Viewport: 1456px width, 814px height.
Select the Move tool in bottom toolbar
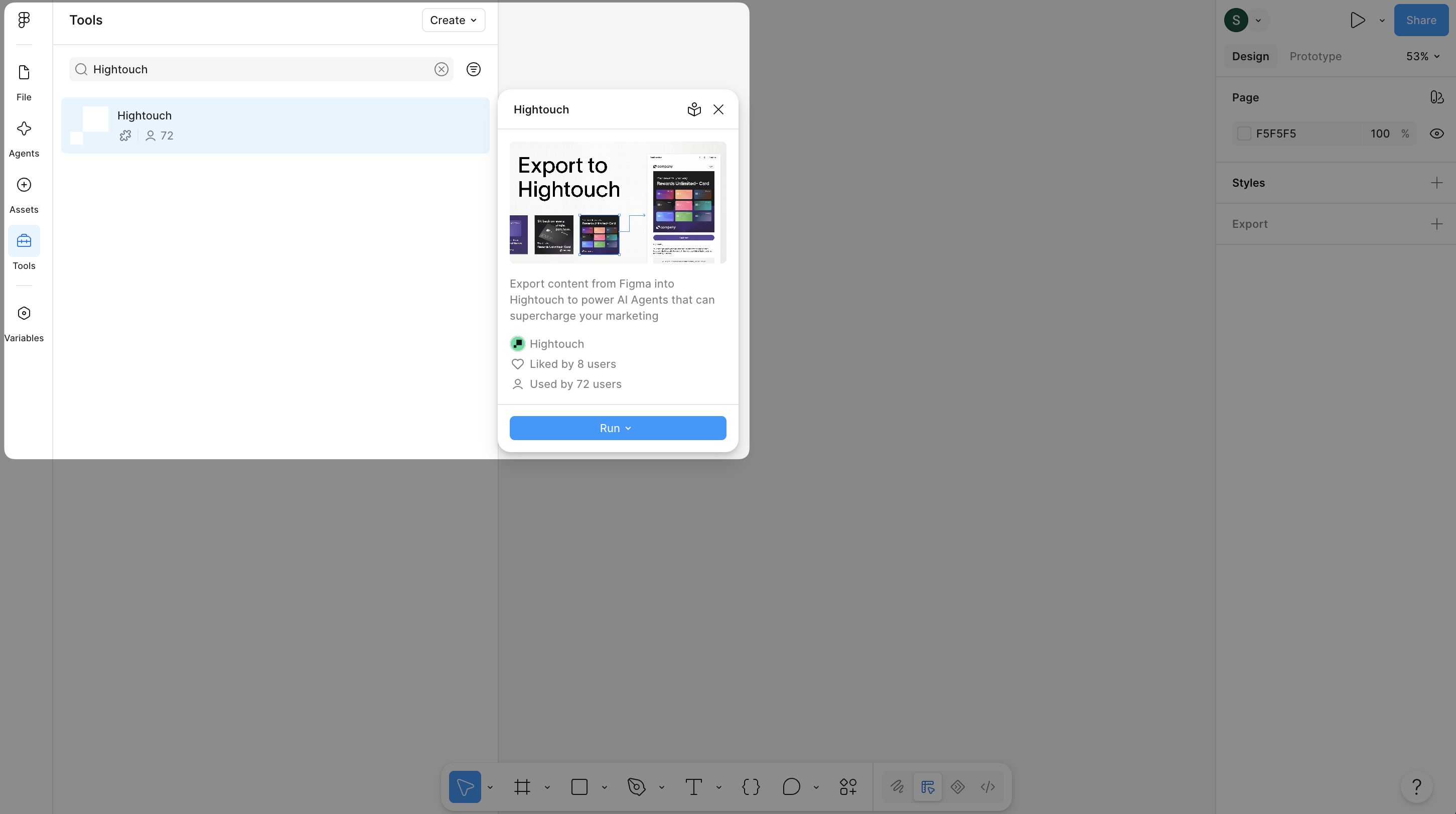click(x=465, y=786)
